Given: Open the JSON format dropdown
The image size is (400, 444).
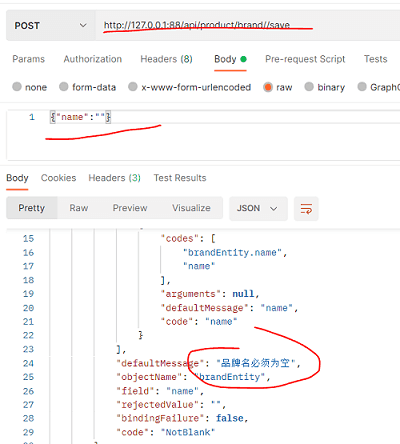Looking at the screenshot, I should tap(258, 208).
